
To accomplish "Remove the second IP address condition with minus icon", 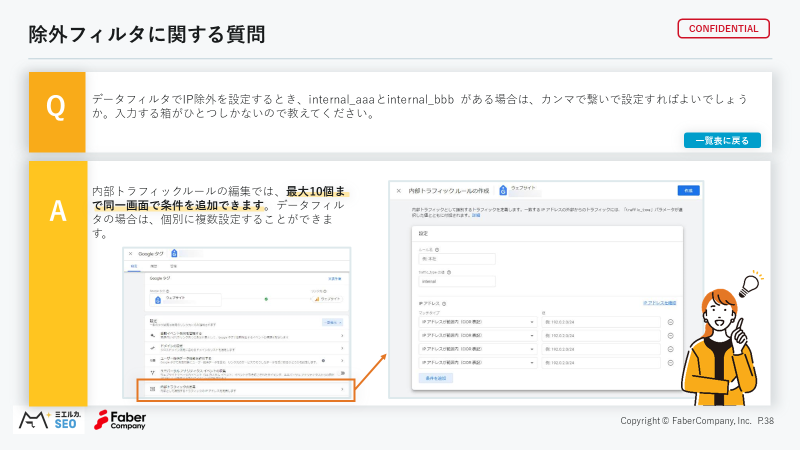I will (670, 336).
